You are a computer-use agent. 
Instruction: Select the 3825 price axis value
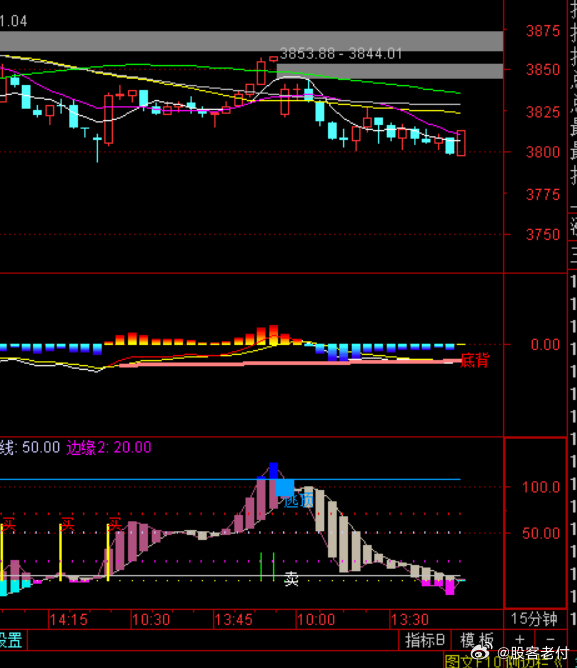[x=543, y=112]
